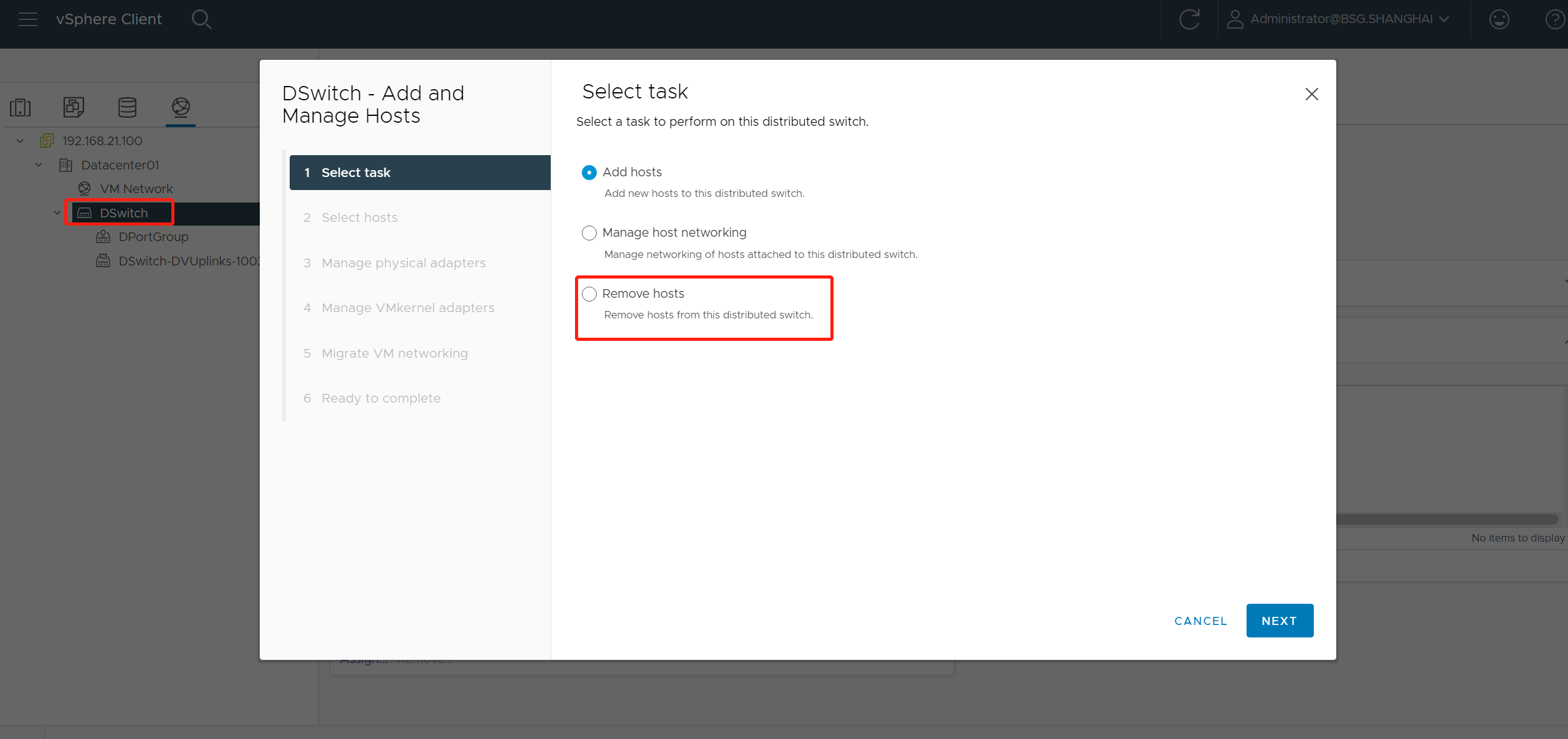Select the Remove hosts radio button
The width and height of the screenshot is (1568, 739).
[588, 293]
